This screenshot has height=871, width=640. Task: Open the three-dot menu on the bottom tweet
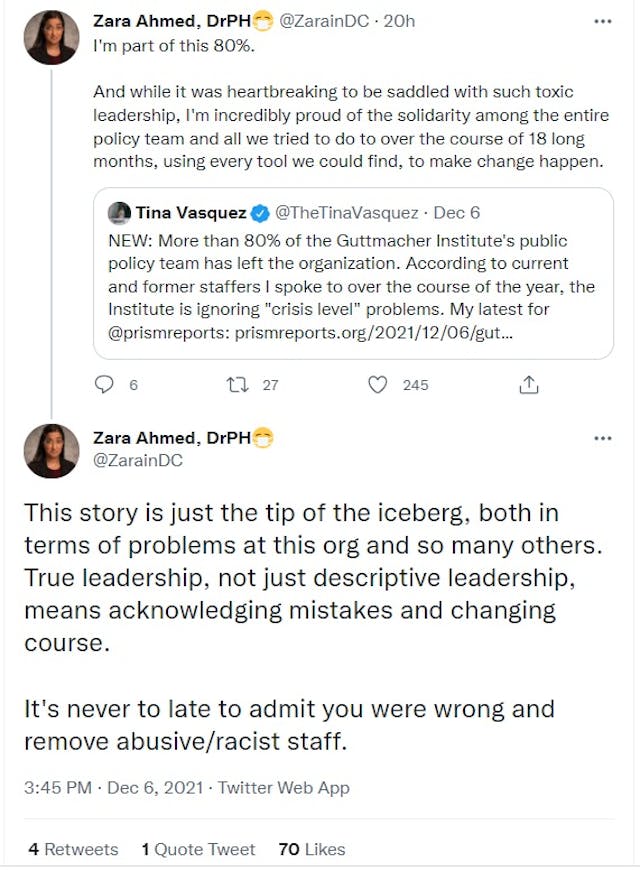point(603,436)
